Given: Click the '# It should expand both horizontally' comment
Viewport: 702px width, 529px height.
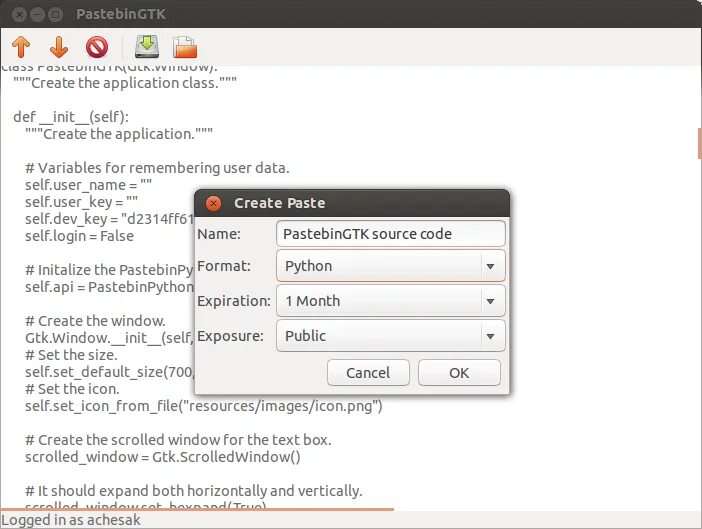Looking at the screenshot, I should click(193, 491).
